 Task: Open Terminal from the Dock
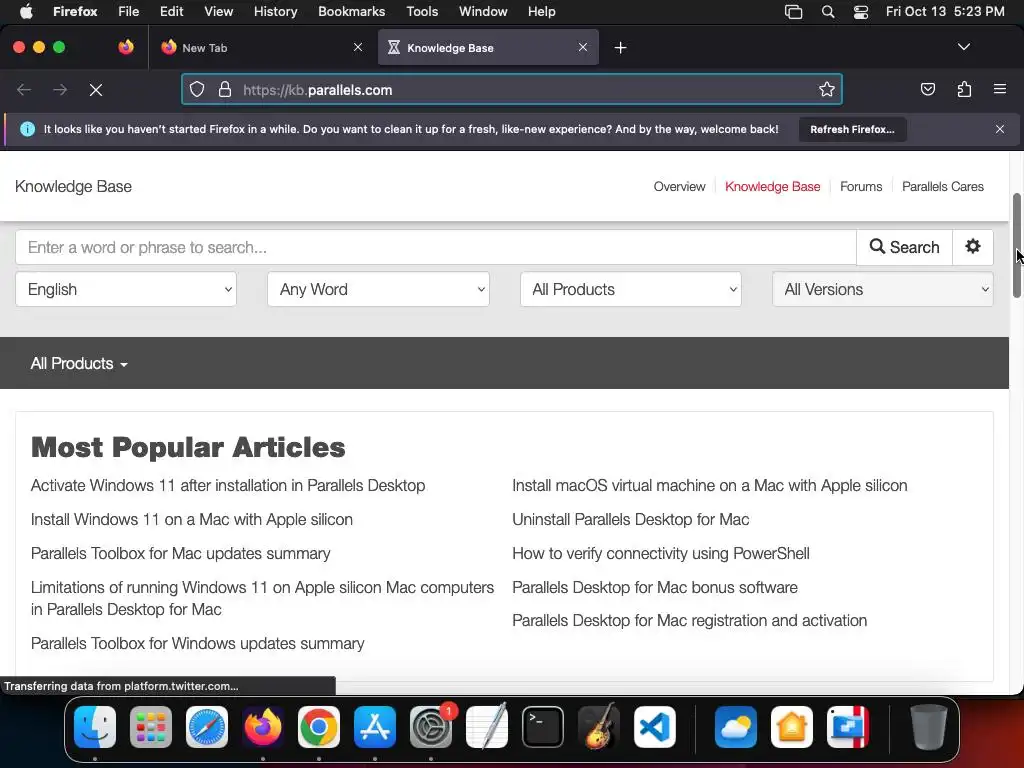543,727
